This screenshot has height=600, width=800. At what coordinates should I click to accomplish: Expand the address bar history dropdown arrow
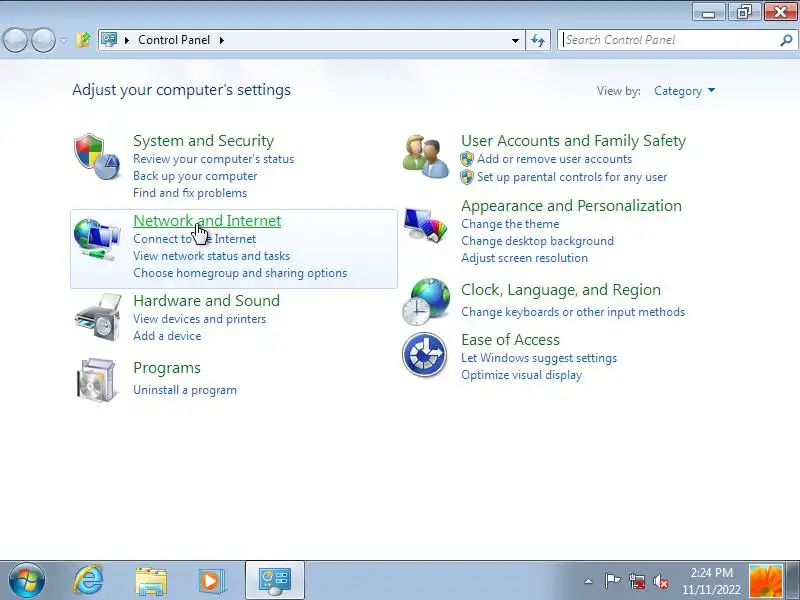pyautogui.click(x=515, y=40)
